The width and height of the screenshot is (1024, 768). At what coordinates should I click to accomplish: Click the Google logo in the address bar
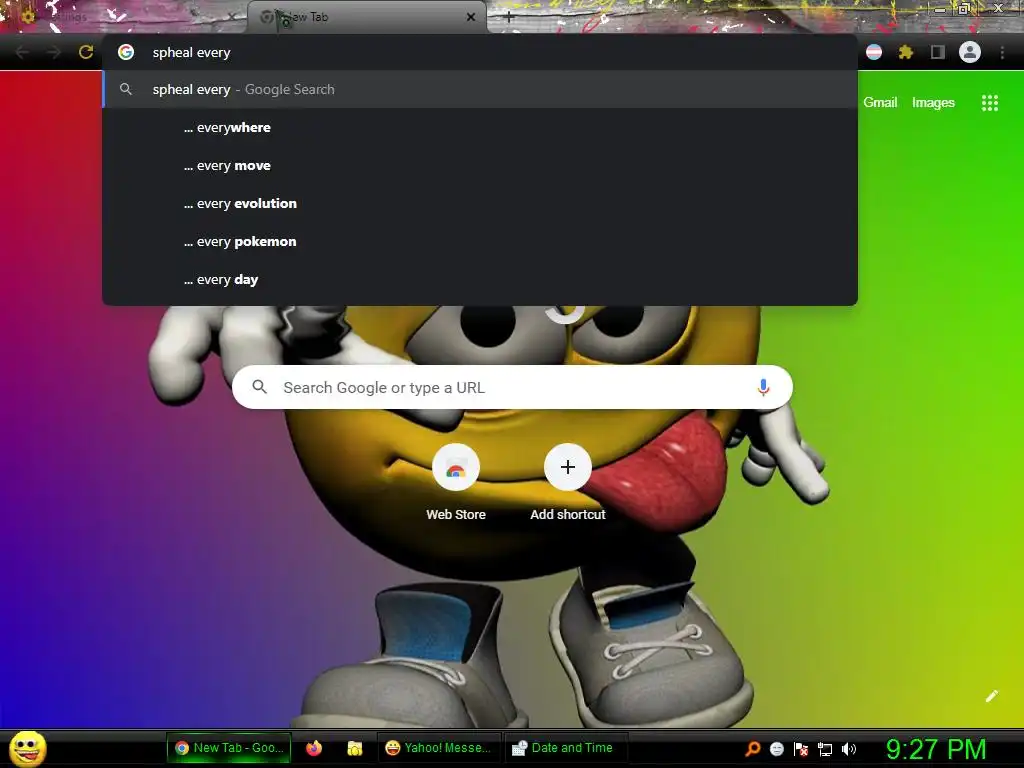(x=126, y=52)
